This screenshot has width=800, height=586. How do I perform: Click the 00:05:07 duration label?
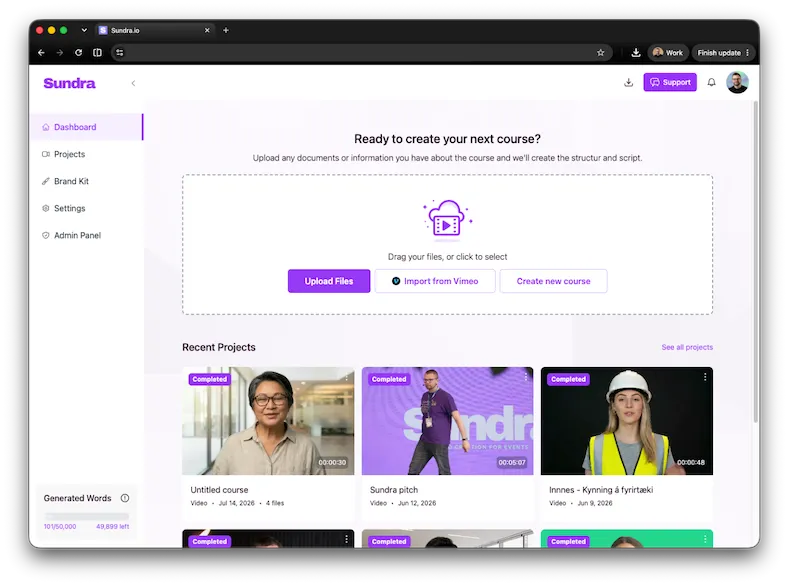[512, 462]
